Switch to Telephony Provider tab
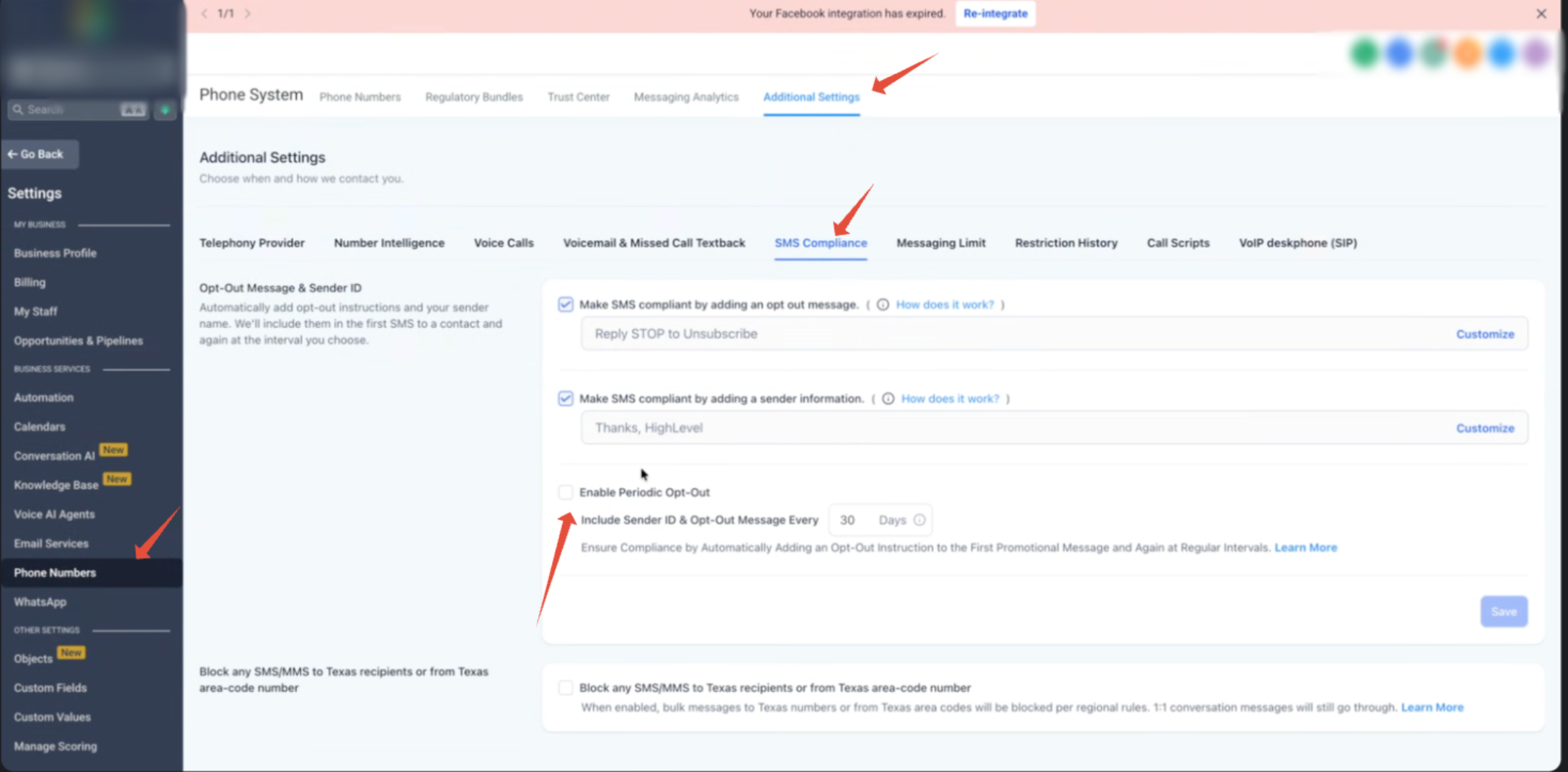The width and height of the screenshot is (1568, 772). (252, 243)
